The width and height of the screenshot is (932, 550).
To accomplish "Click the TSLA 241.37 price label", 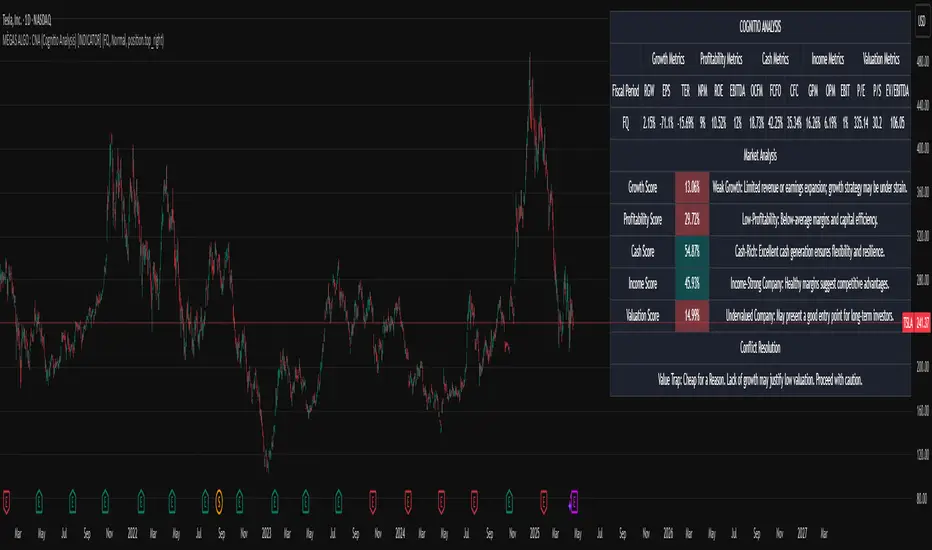I will pyautogui.click(x=917, y=323).
